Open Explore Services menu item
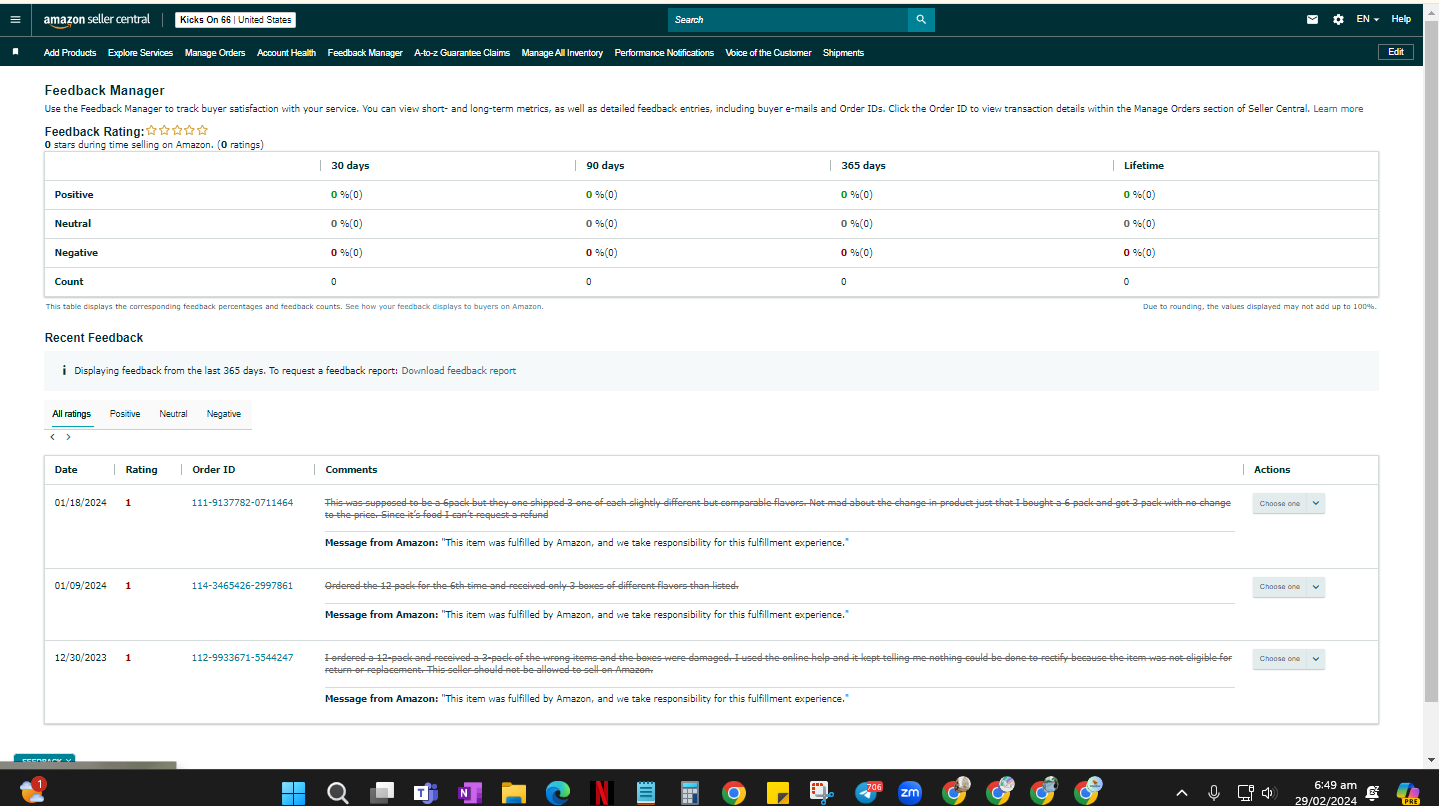This screenshot has width=1439, height=806. [140, 53]
